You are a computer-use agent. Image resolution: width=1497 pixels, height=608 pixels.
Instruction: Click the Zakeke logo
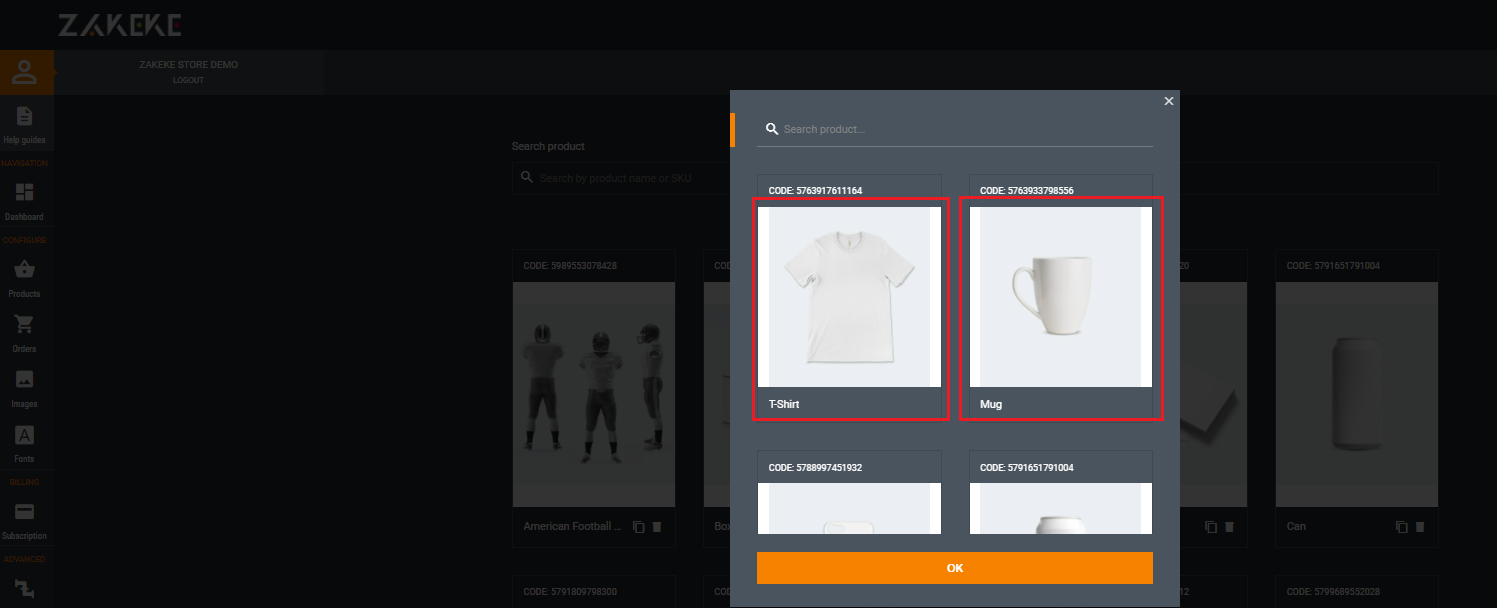(120, 26)
